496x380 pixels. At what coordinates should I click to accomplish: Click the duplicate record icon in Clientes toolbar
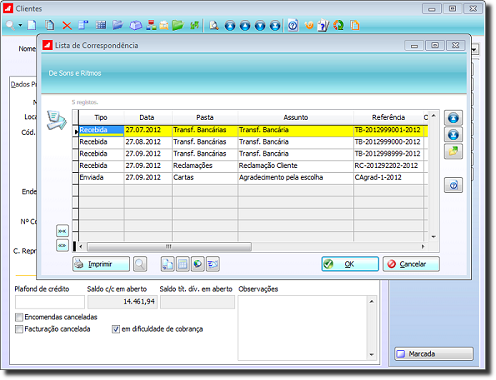pos(49,25)
